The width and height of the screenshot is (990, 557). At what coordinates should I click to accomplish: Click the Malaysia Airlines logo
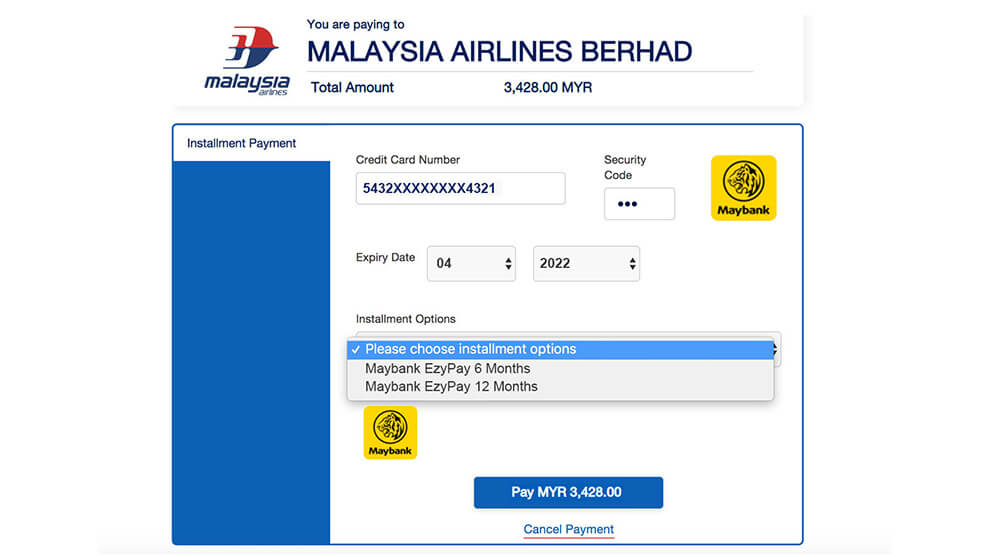(x=247, y=61)
